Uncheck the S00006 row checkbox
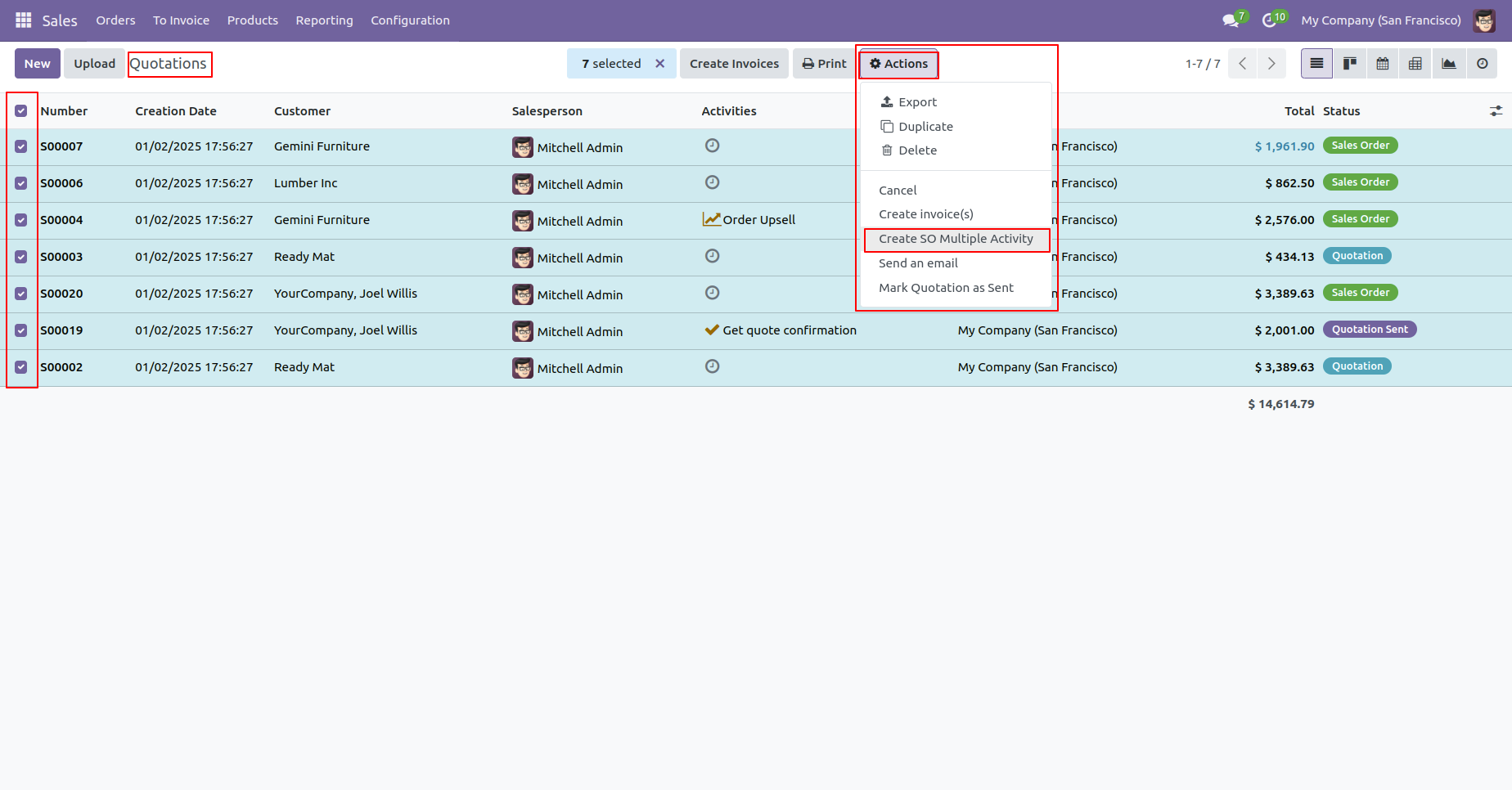The image size is (1512, 790). tap(21, 183)
